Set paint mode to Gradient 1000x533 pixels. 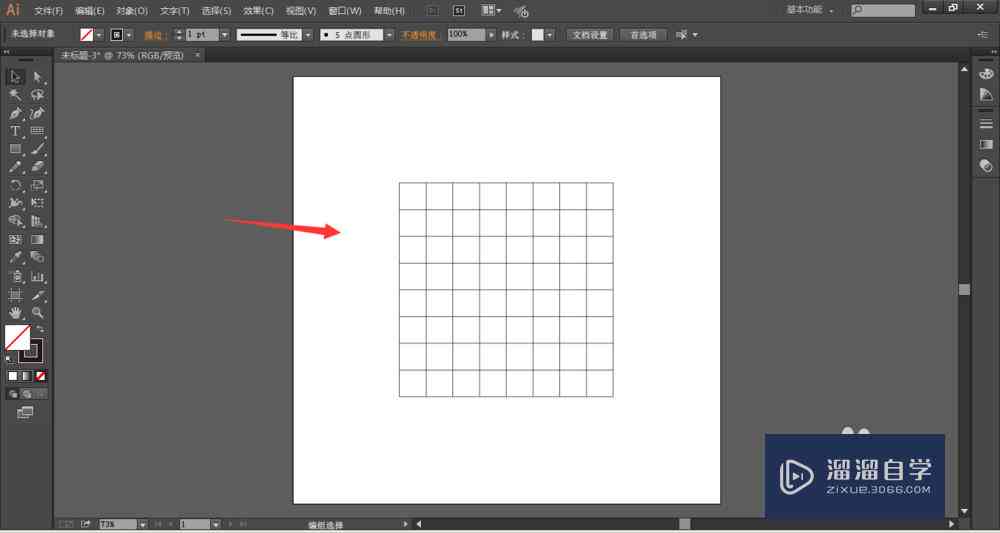click(27, 376)
